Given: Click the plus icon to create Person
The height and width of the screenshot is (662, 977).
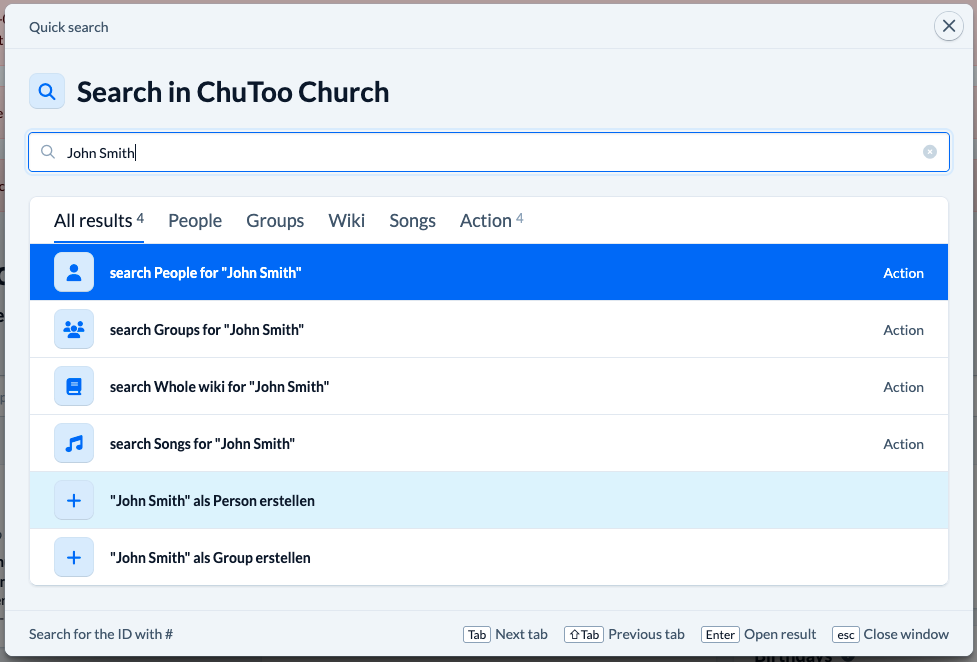Looking at the screenshot, I should 74,501.
